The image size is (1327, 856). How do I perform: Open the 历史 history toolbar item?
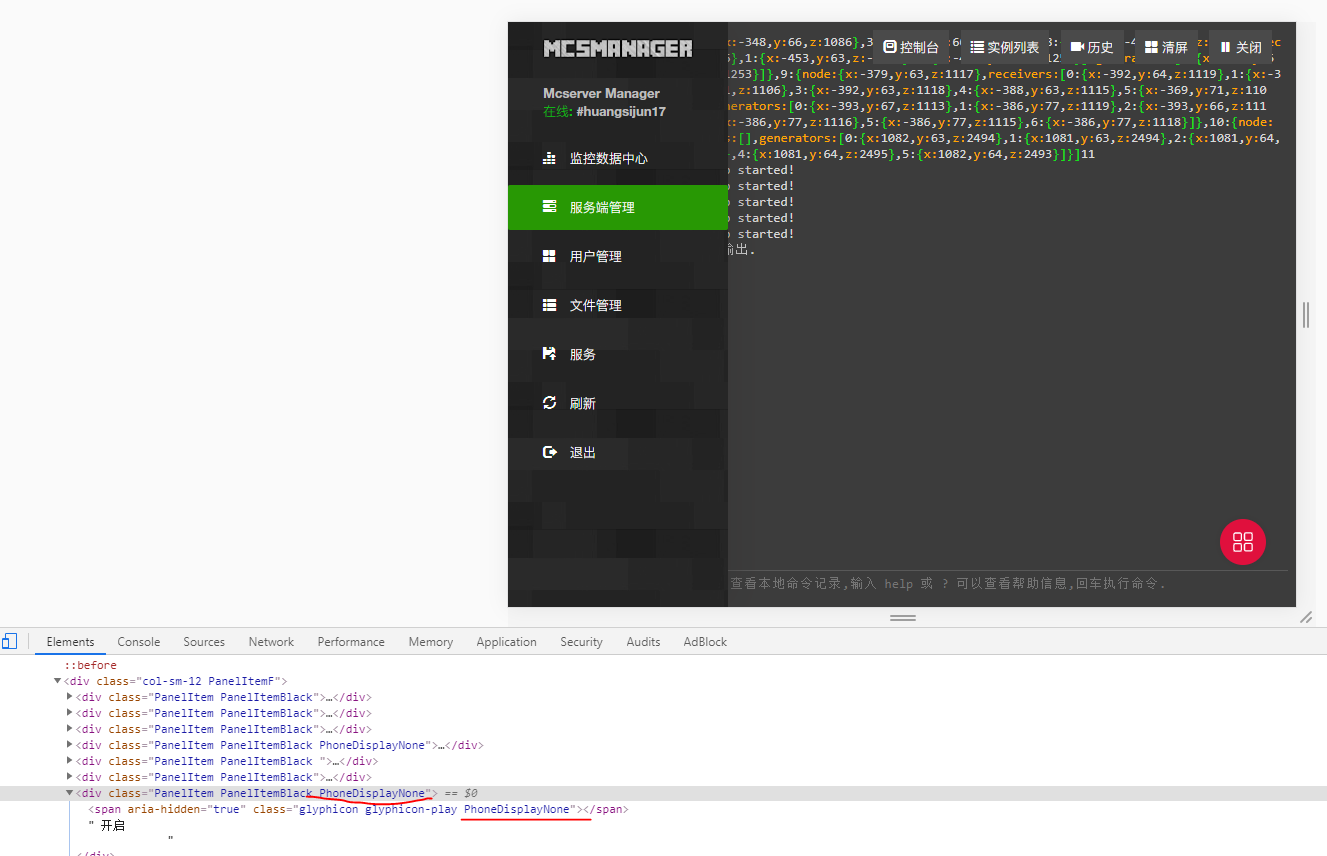tap(1090, 46)
